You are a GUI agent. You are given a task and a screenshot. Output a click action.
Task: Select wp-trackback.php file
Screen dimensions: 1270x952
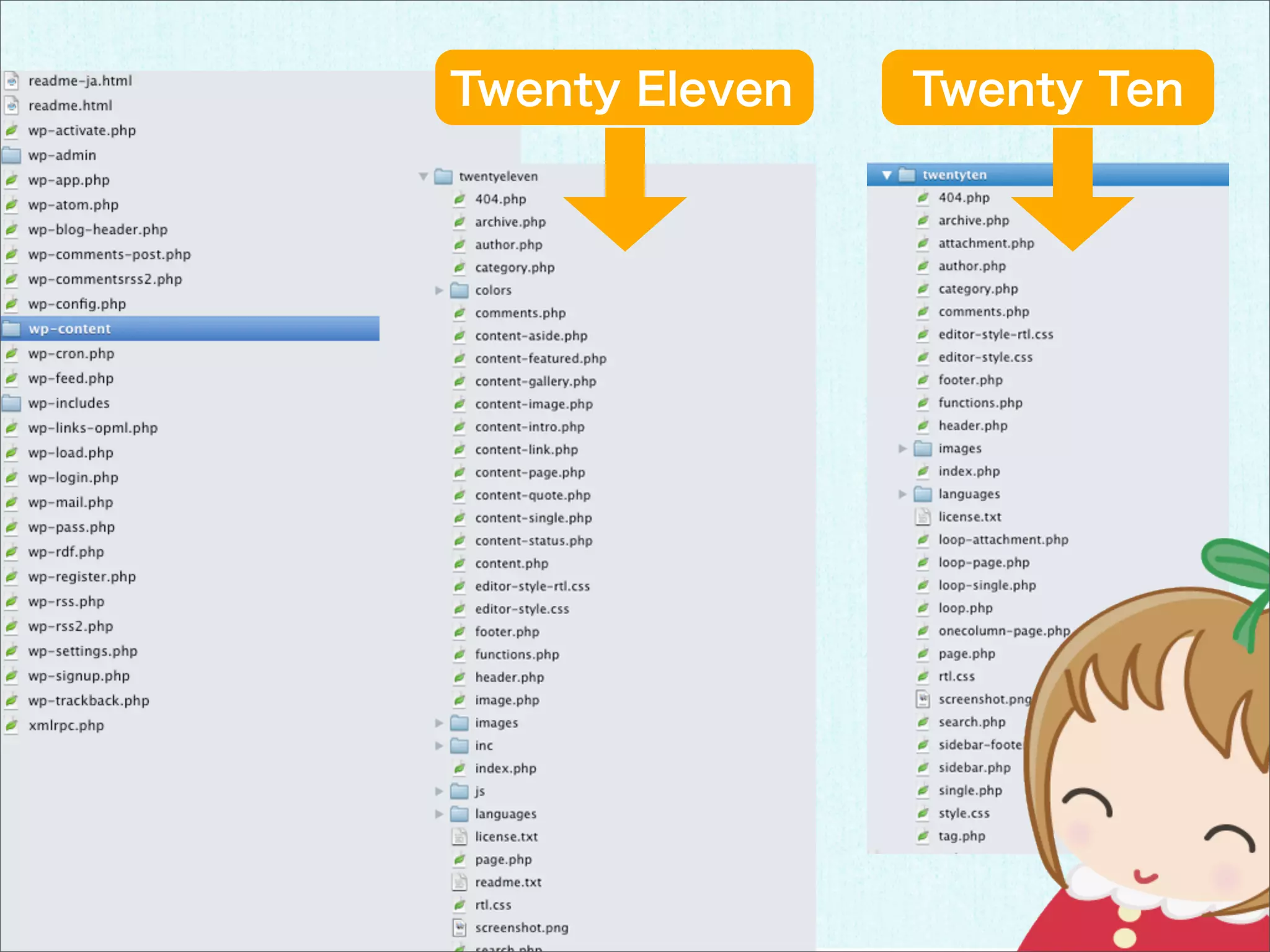point(89,700)
